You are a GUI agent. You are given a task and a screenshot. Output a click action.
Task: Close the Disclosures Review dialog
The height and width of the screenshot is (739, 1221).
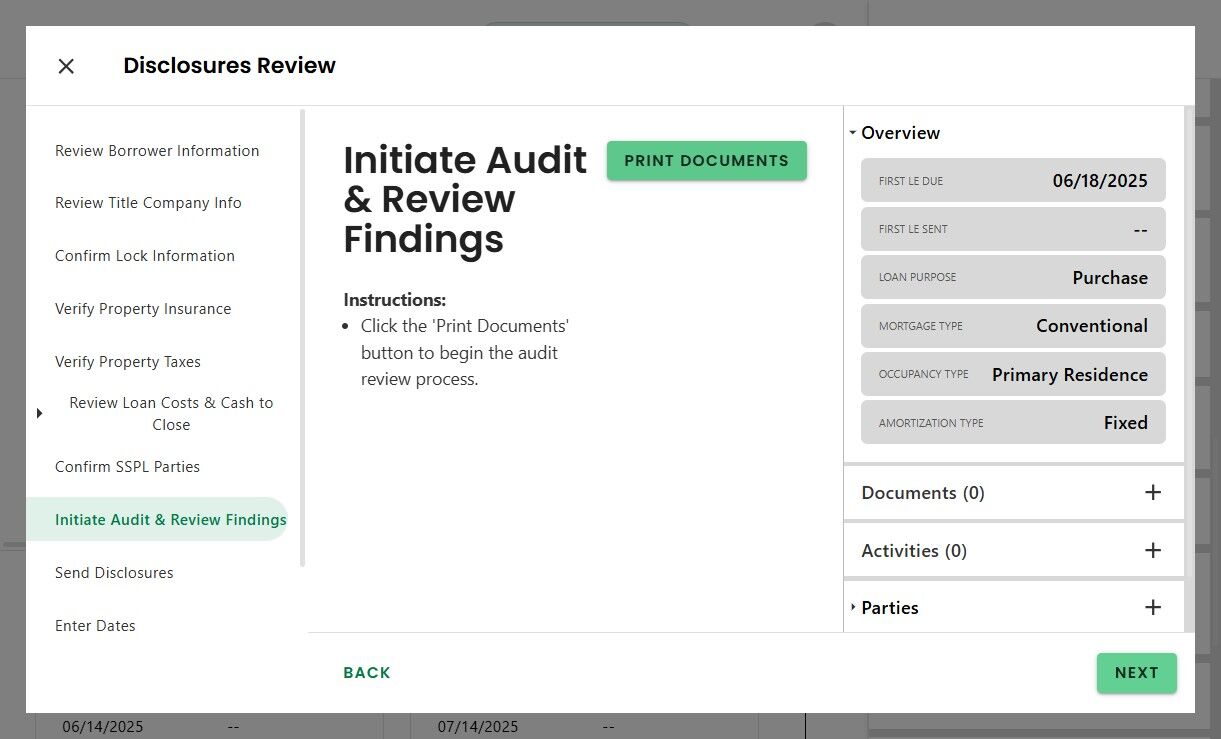(x=66, y=66)
